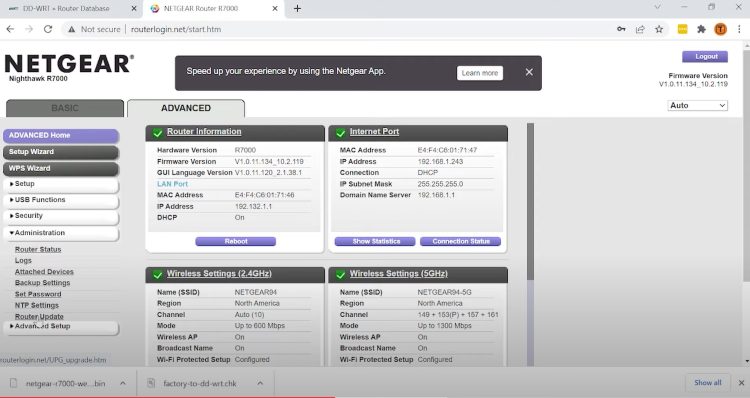Open saved passwords key icon
This screenshot has height=398, width=750.
pos(621,29)
